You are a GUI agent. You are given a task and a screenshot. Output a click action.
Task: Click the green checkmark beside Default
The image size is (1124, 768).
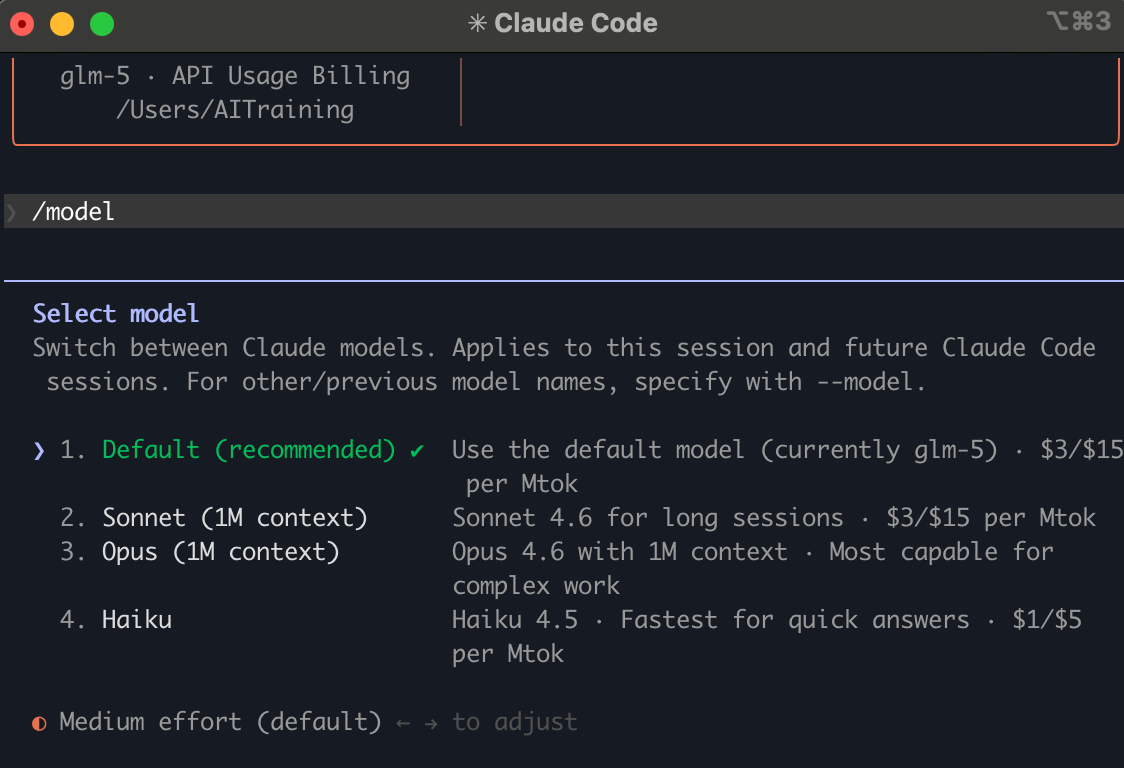pos(416,450)
